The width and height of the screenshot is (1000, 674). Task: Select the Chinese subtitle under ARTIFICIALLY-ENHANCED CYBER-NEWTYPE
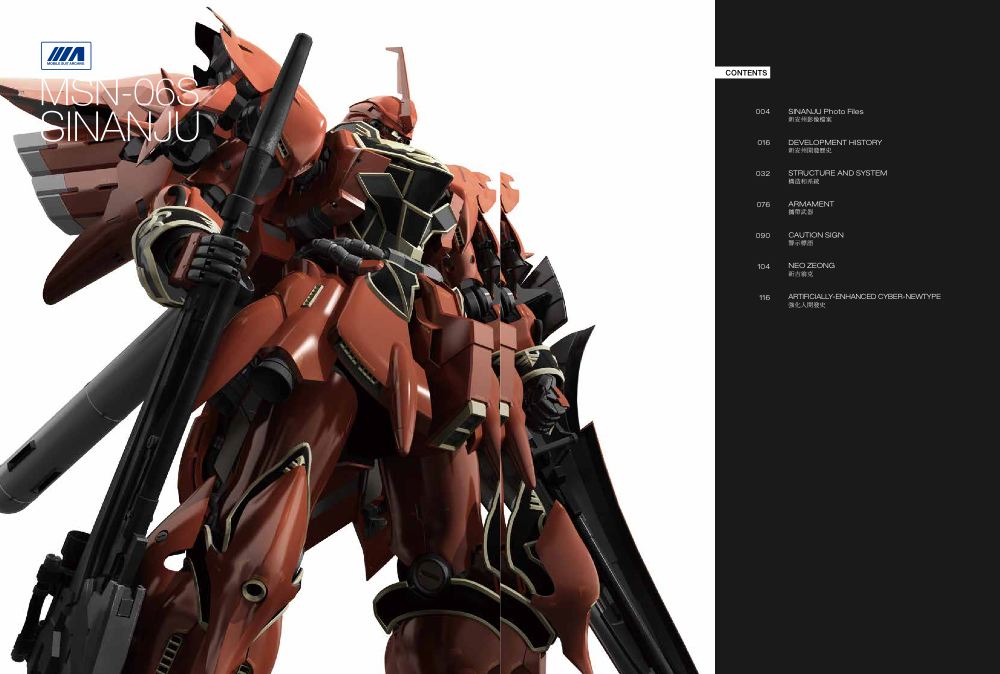click(807, 305)
